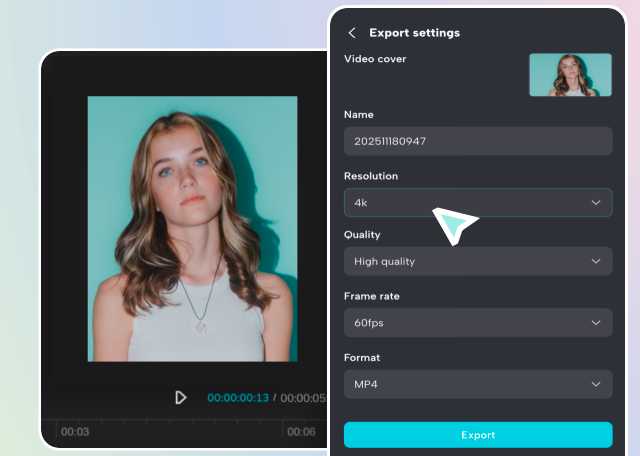This screenshot has height=456, width=640.
Task: Click the 00:06 timeline ruler mark
Action: pyautogui.click(x=301, y=432)
